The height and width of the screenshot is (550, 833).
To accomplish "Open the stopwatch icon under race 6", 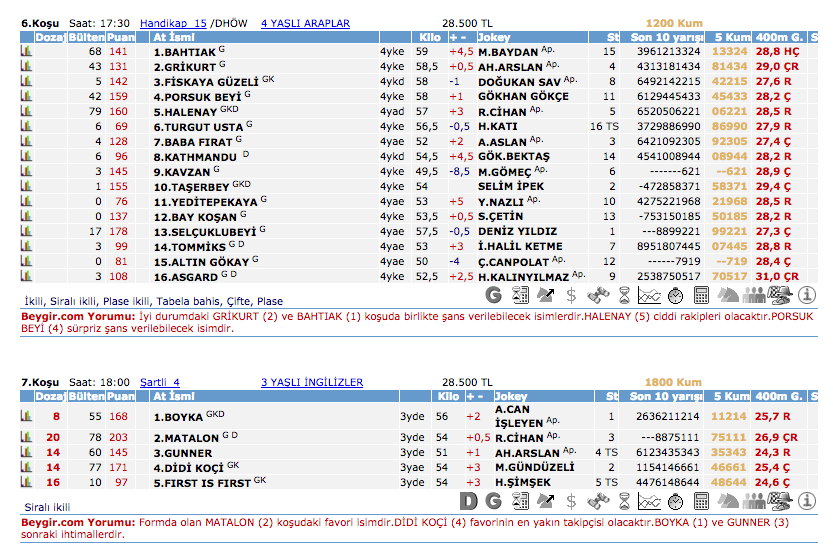I will pyautogui.click(x=676, y=295).
